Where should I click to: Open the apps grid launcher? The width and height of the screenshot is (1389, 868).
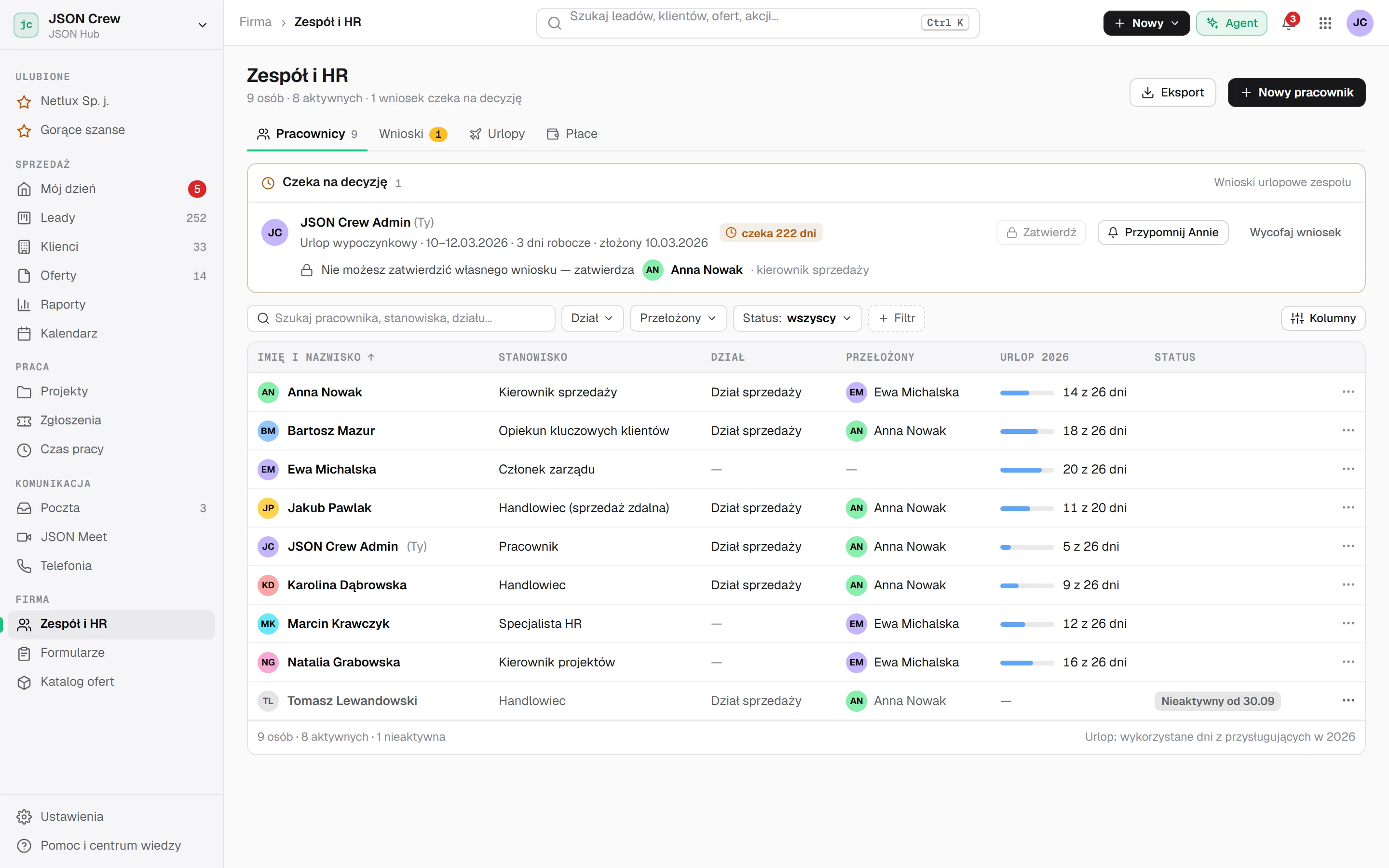point(1325,23)
